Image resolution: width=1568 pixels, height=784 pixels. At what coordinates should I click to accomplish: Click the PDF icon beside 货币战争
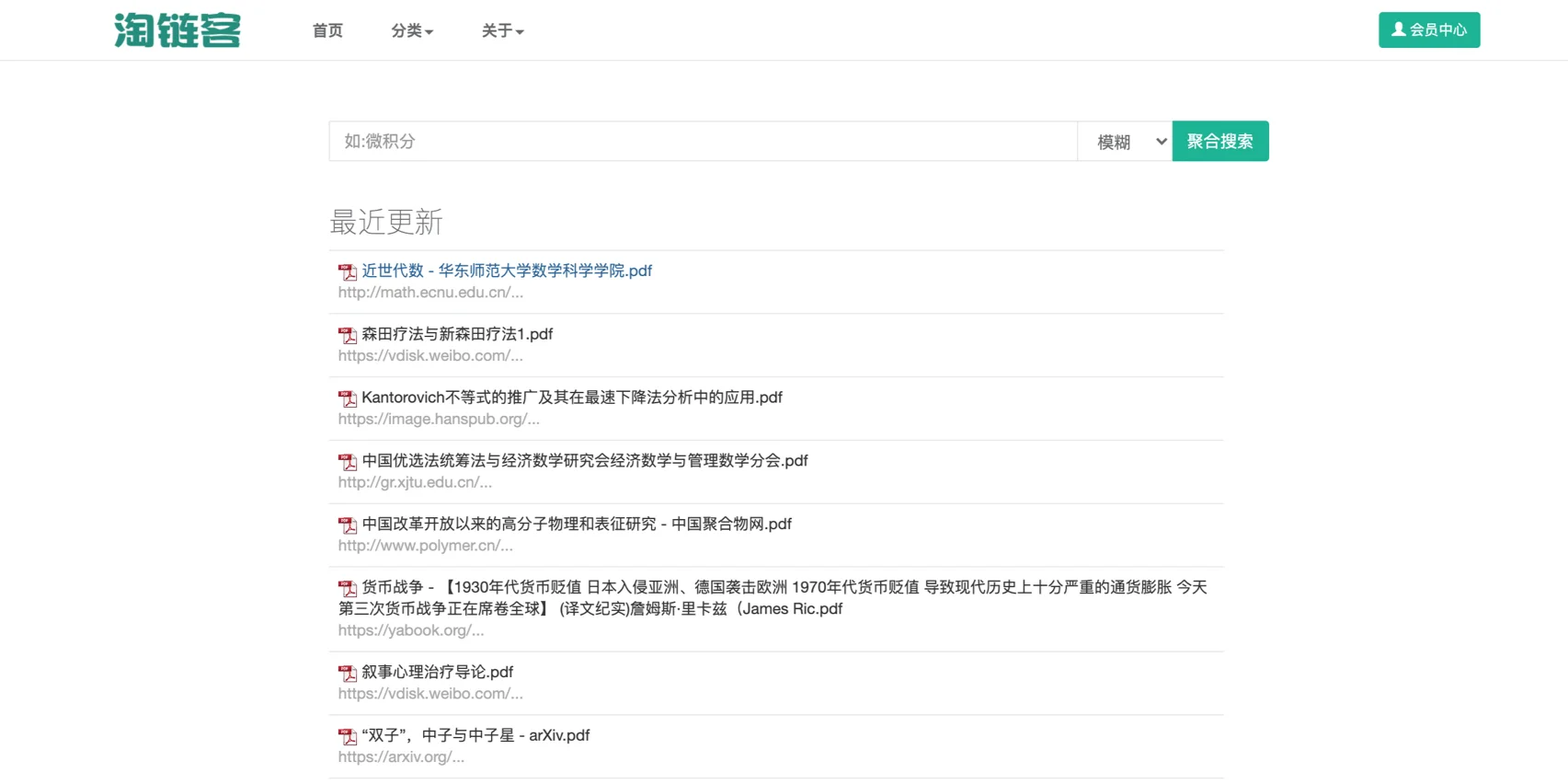(x=348, y=589)
